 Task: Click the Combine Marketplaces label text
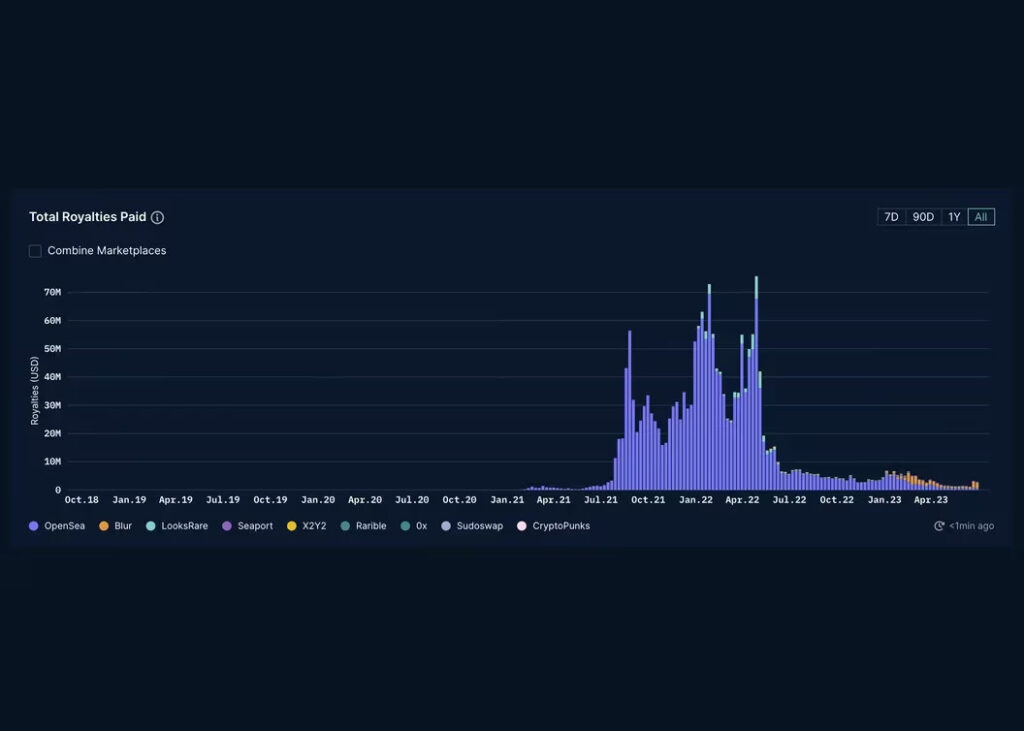point(107,251)
